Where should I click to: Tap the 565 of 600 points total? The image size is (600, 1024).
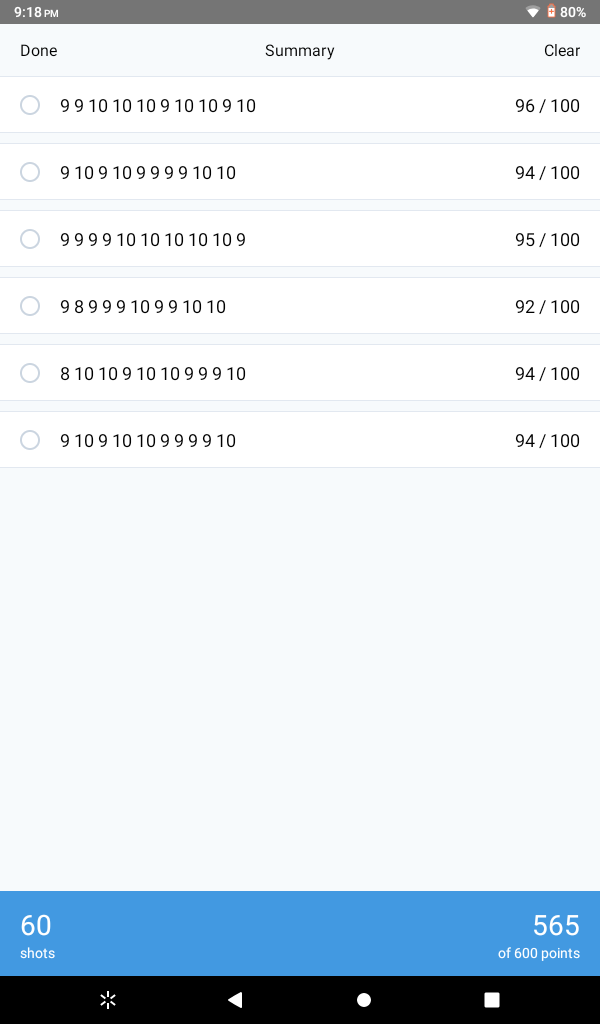[x=539, y=935]
